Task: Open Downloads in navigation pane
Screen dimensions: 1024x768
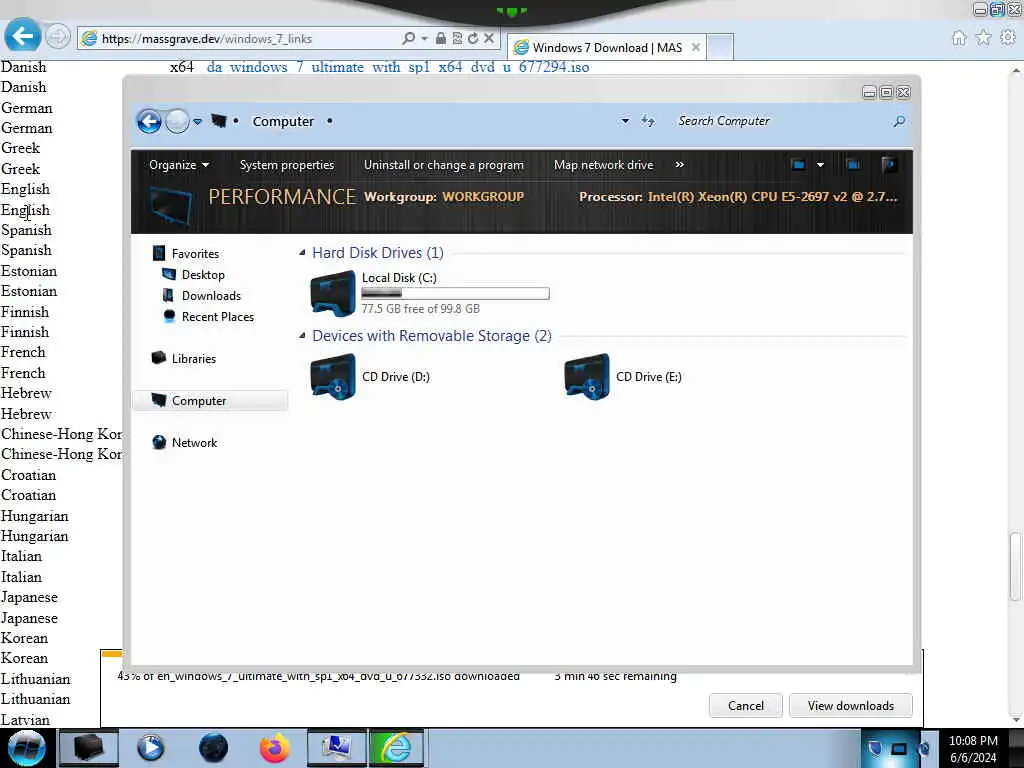Action: click(x=211, y=296)
